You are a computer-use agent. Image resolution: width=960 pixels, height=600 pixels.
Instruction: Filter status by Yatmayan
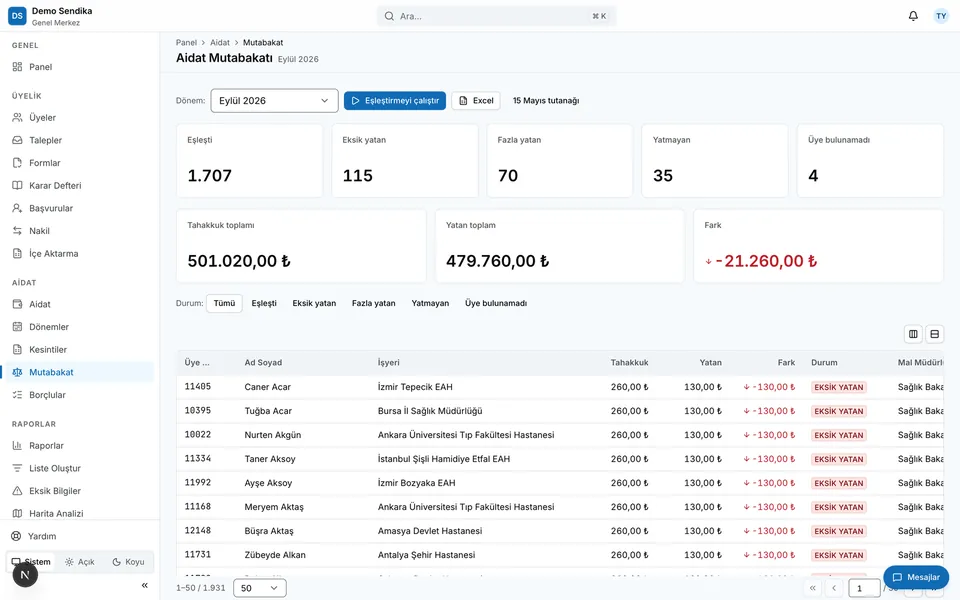click(430, 303)
